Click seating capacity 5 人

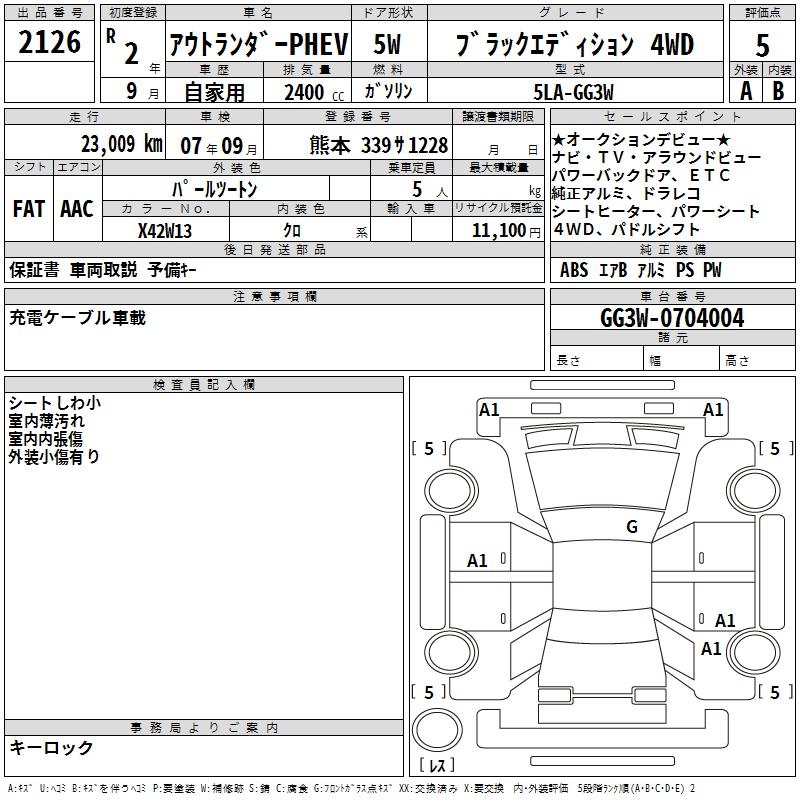click(x=430, y=189)
